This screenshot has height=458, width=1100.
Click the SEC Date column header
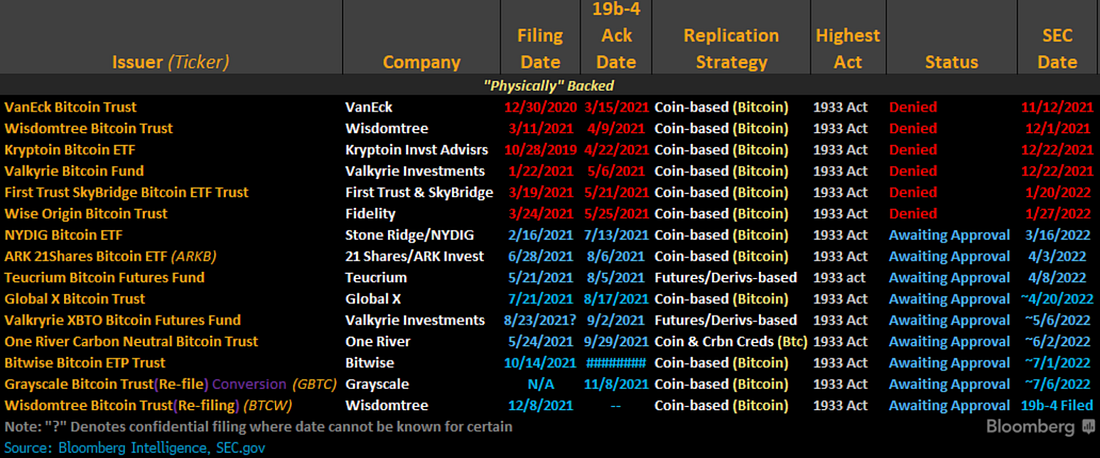pos(1057,48)
